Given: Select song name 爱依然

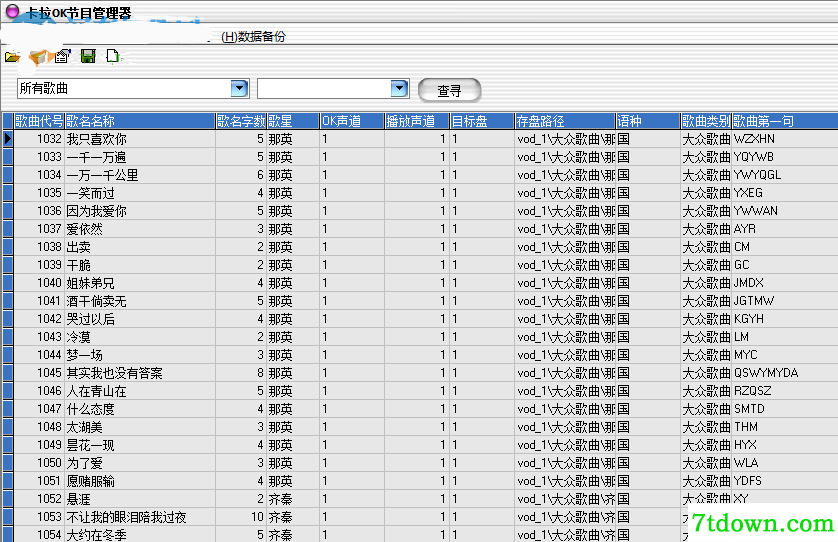Looking at the screenshot, I should point(84,229).
